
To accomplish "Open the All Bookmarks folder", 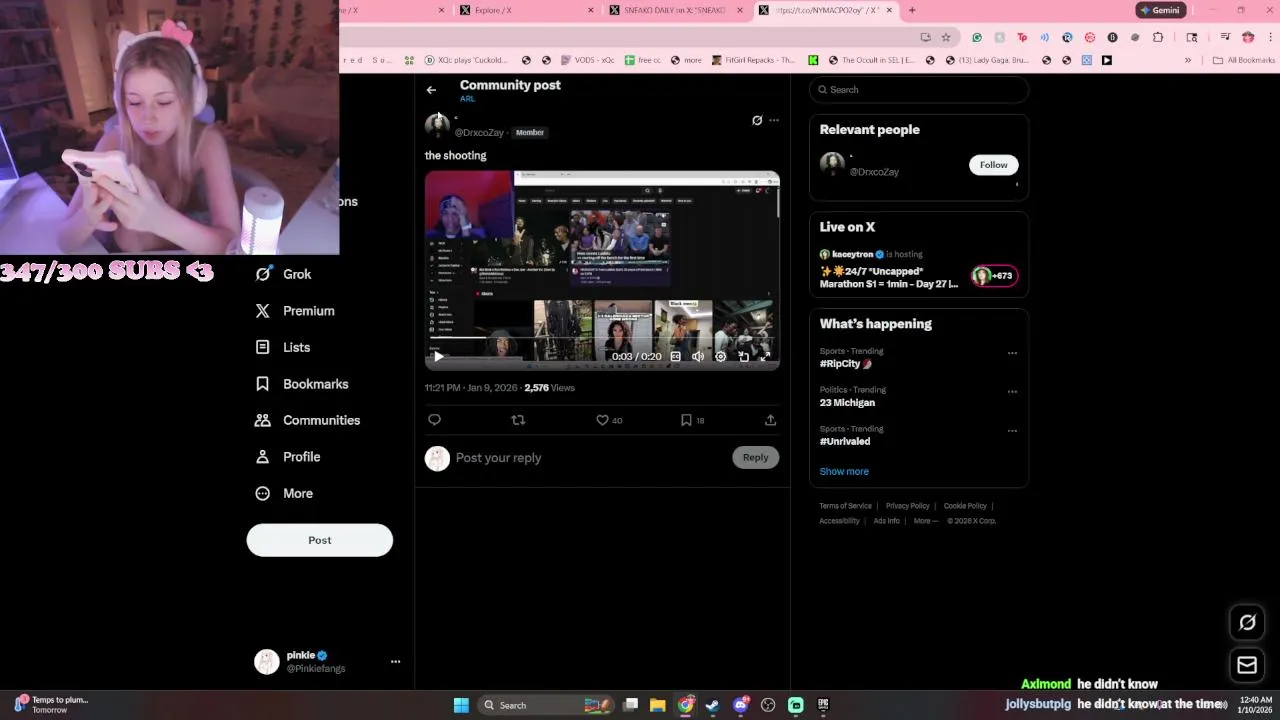I will coord(1243,60).
